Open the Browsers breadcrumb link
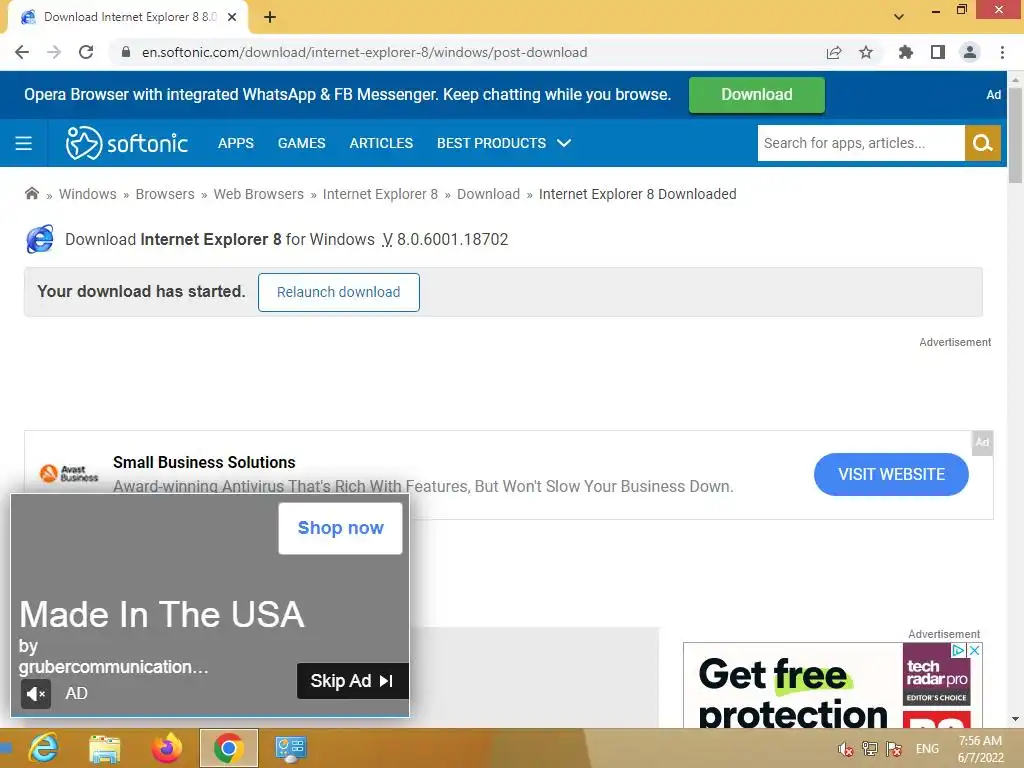The width and height of the screenshot is (1024, 768). (x=165, y=194)
